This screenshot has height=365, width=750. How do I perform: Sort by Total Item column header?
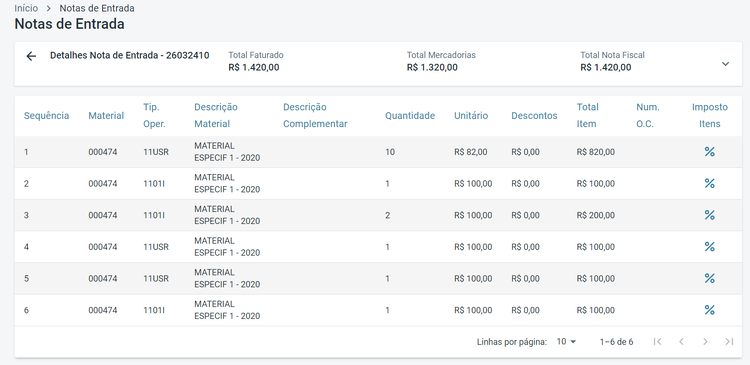click(x=588, y=115)
